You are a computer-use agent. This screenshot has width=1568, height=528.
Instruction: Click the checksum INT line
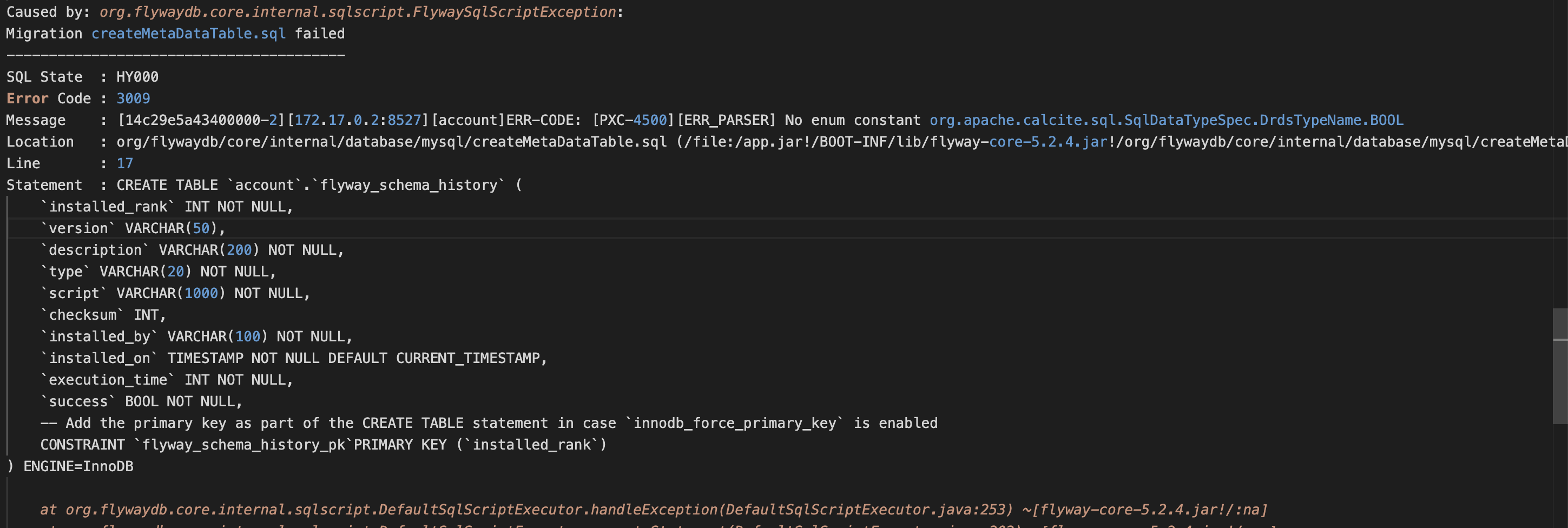click(103, 315)
